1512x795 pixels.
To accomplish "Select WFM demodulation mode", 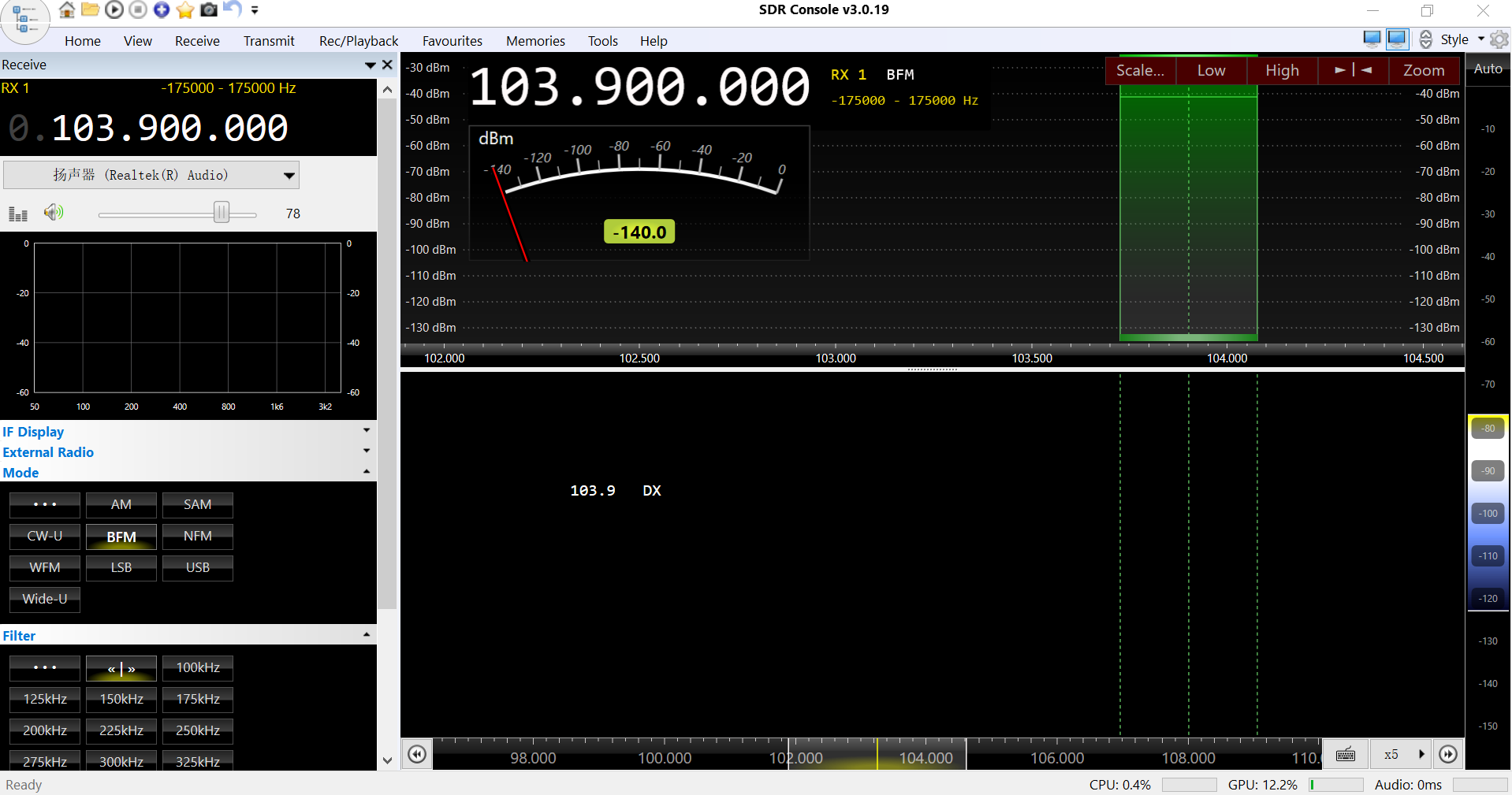I will point(44,567).
